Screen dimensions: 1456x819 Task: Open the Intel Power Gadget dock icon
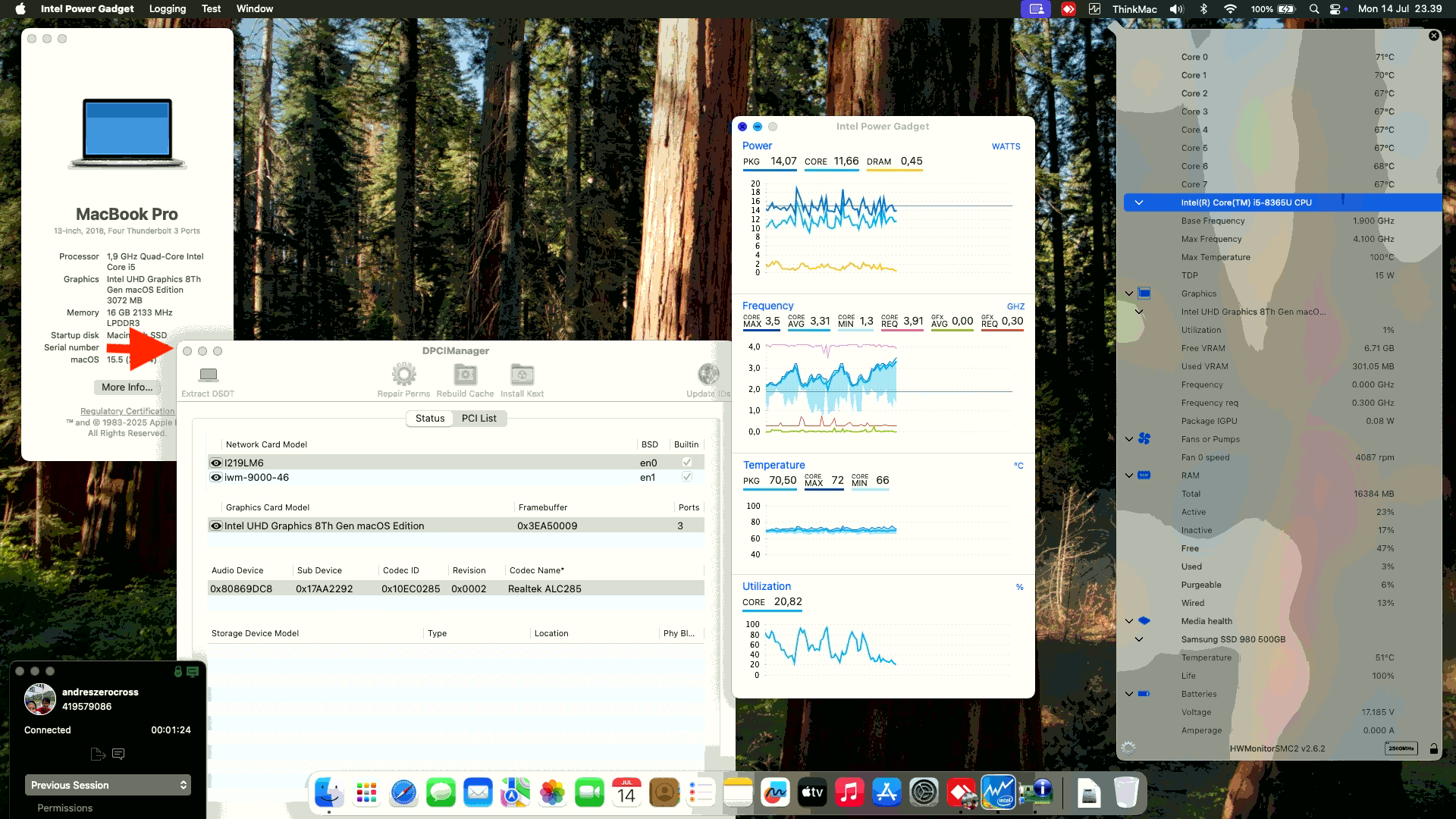[999, 792]
